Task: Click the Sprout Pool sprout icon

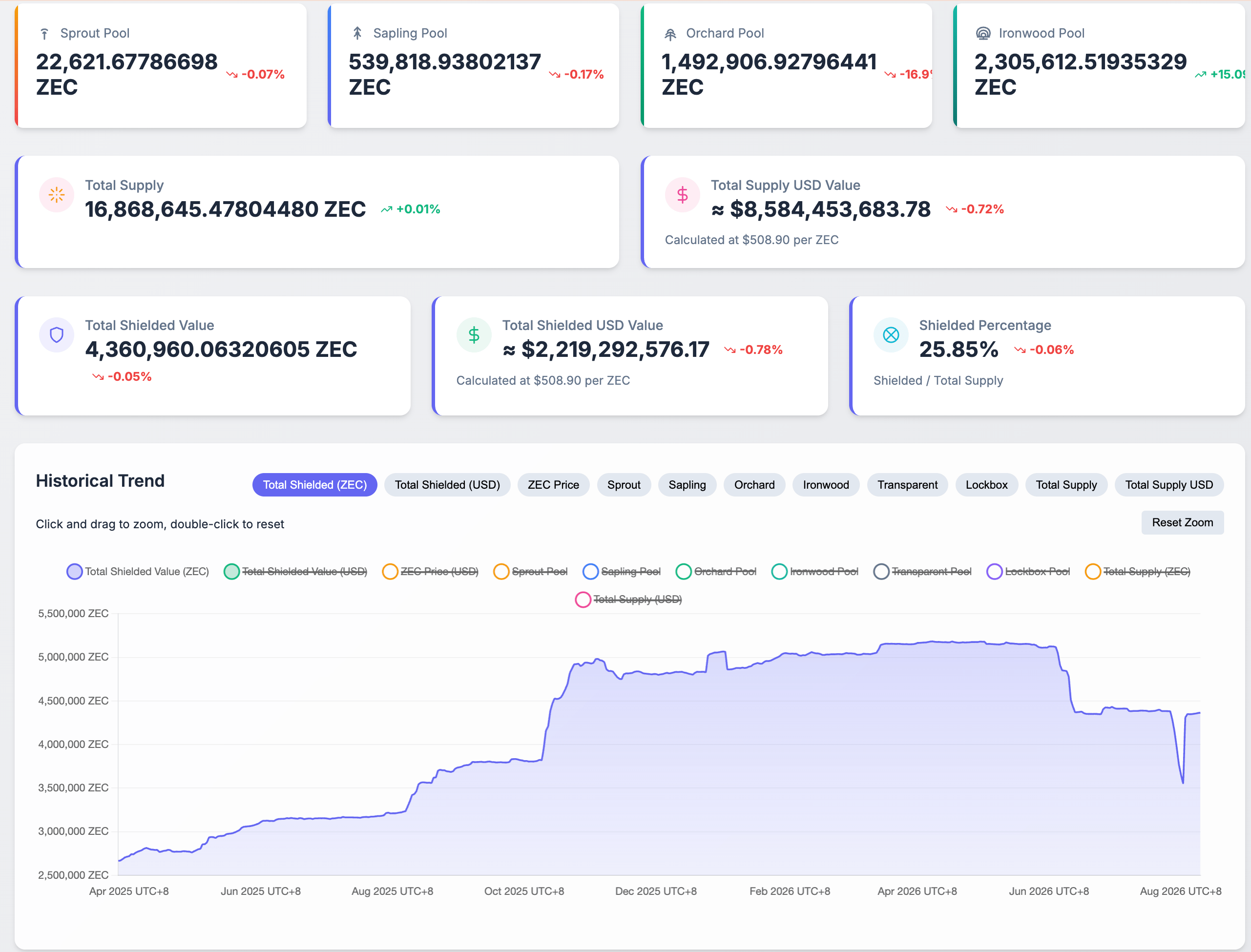Action: 44,34
